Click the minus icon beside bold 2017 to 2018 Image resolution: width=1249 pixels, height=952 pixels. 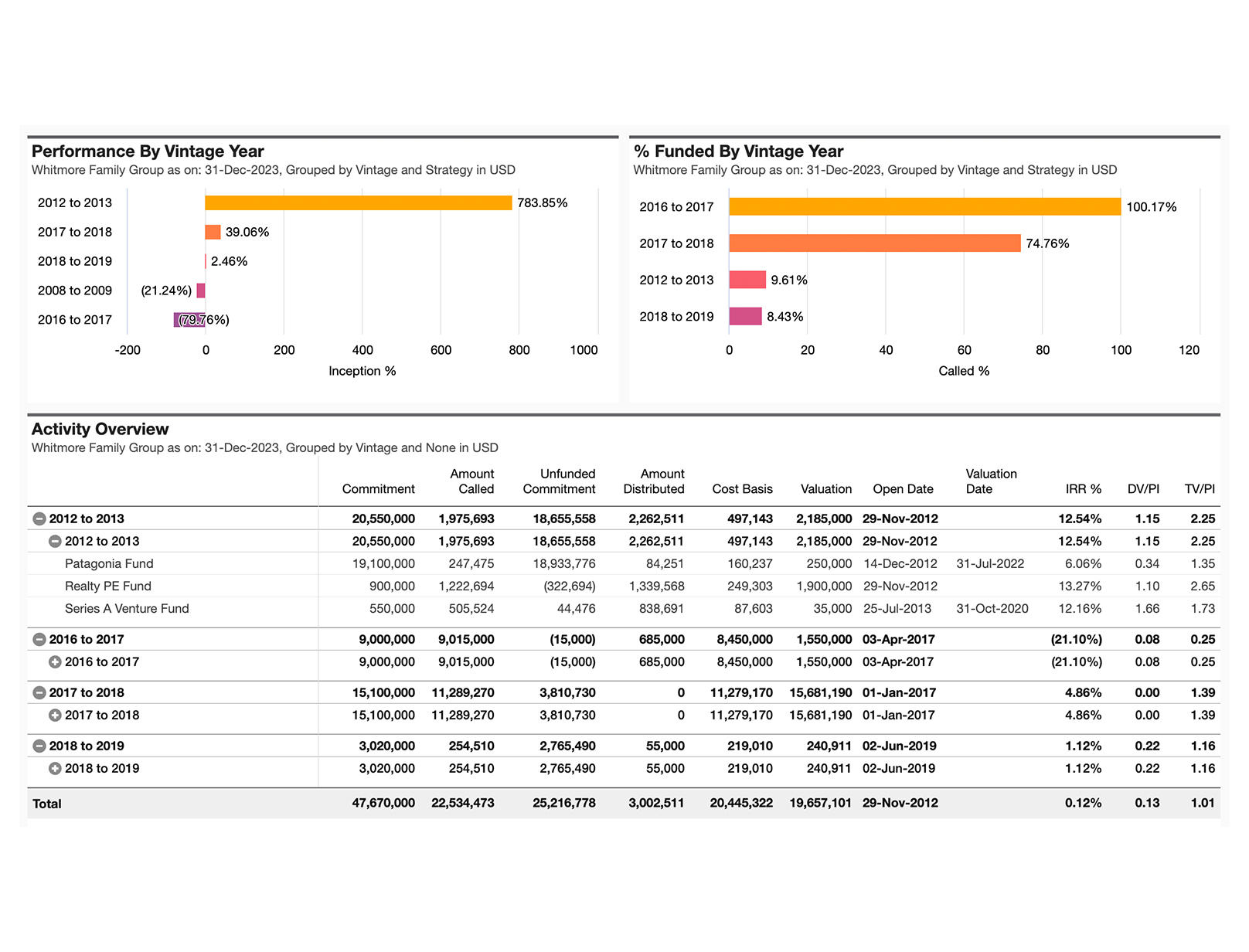[x=39, y=693]
